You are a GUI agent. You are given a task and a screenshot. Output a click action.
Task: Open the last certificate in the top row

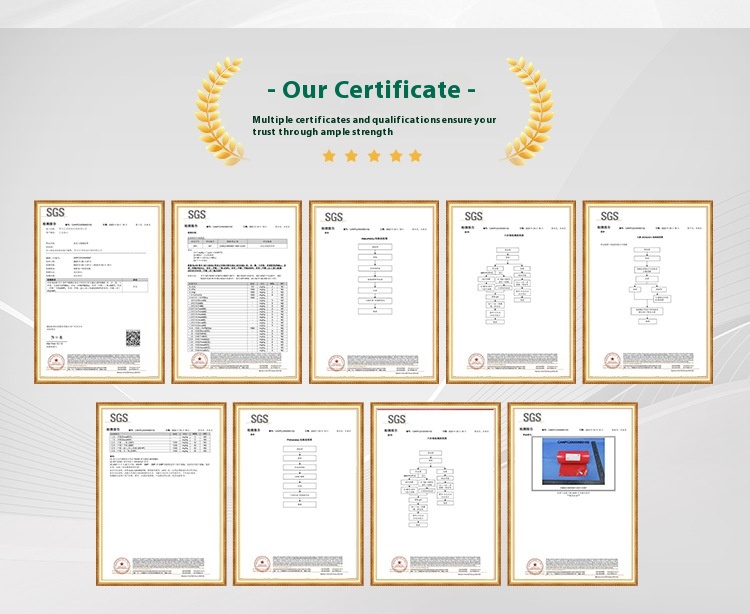[x=647, y=291]
